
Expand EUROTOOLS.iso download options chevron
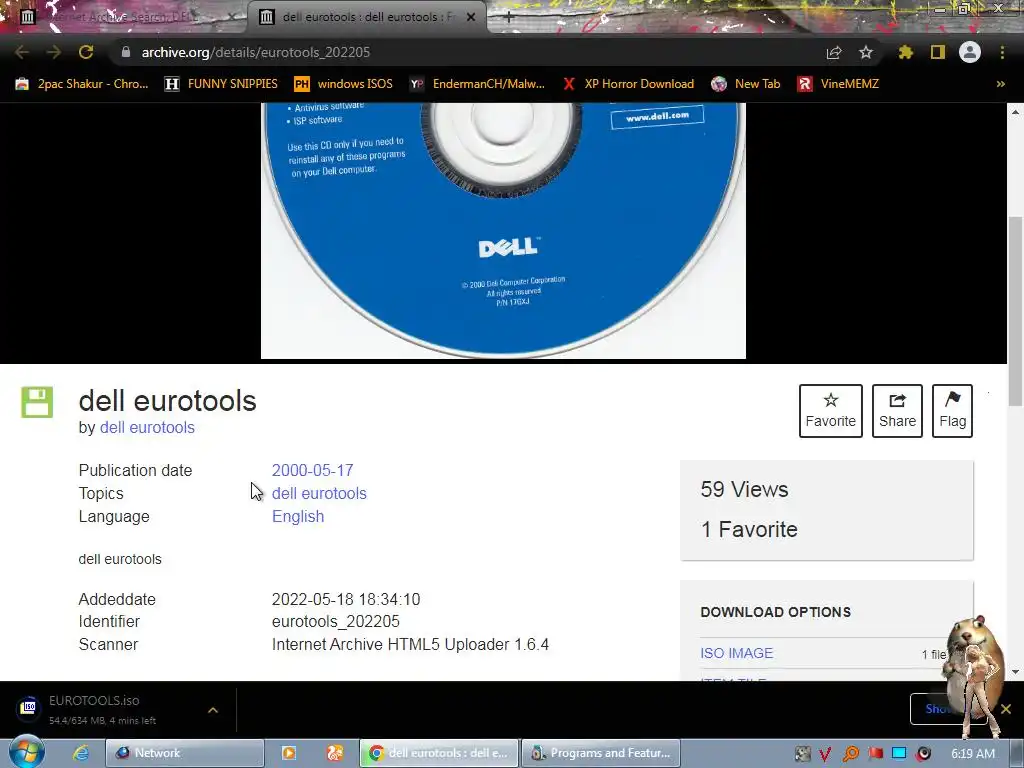click(x=213, y=709)
